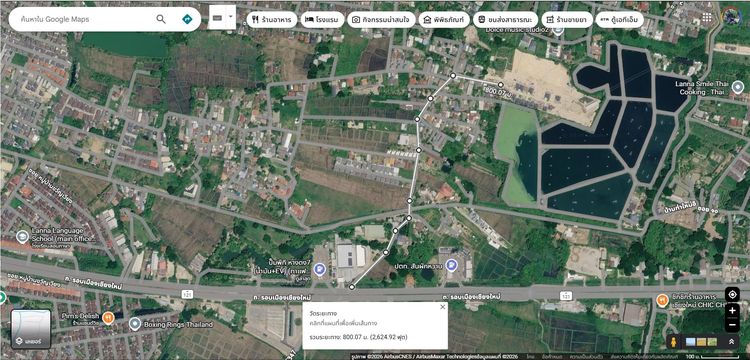This screenshot has height=360, width=750.
Task: Filter by ร้านอาหาร (restaurants) chip
Action: tap(272, 20)
